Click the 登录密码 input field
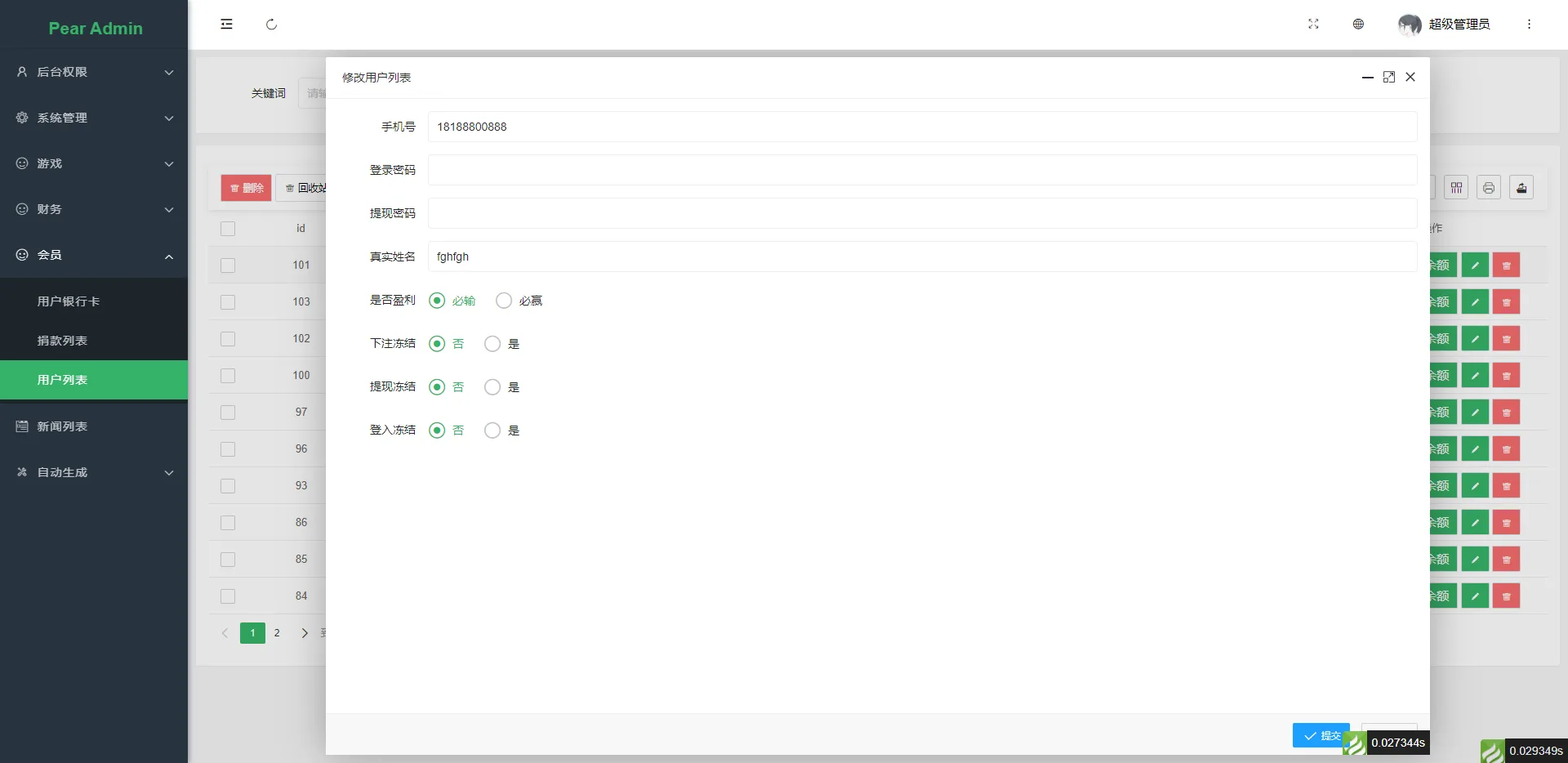 pyautogui.click(x=921, y=170)
